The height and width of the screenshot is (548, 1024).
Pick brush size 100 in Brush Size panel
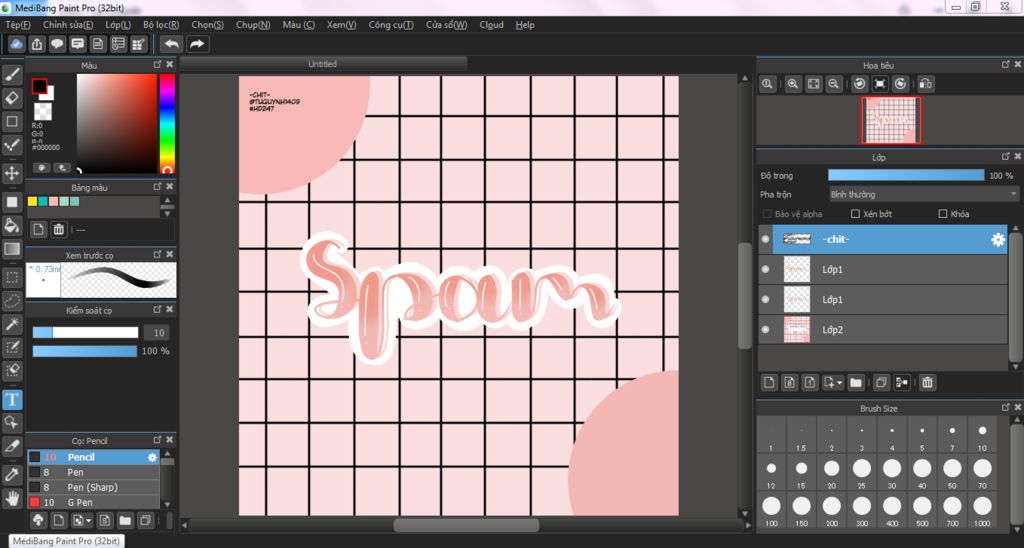771,511
